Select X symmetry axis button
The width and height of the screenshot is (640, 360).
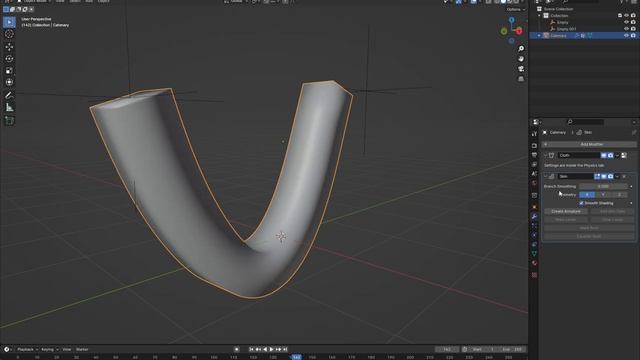click(x=587, y=195)
